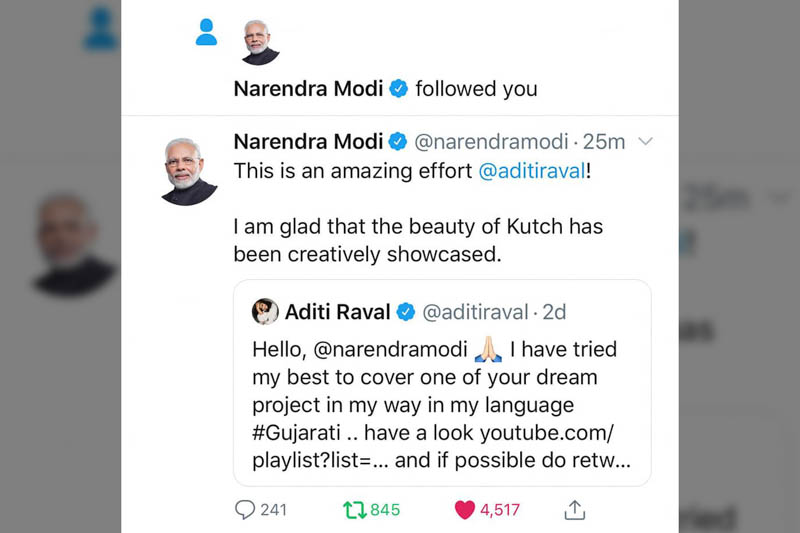
Task: Open the tweet options chevron menu
Action: [x=645, y=141]
